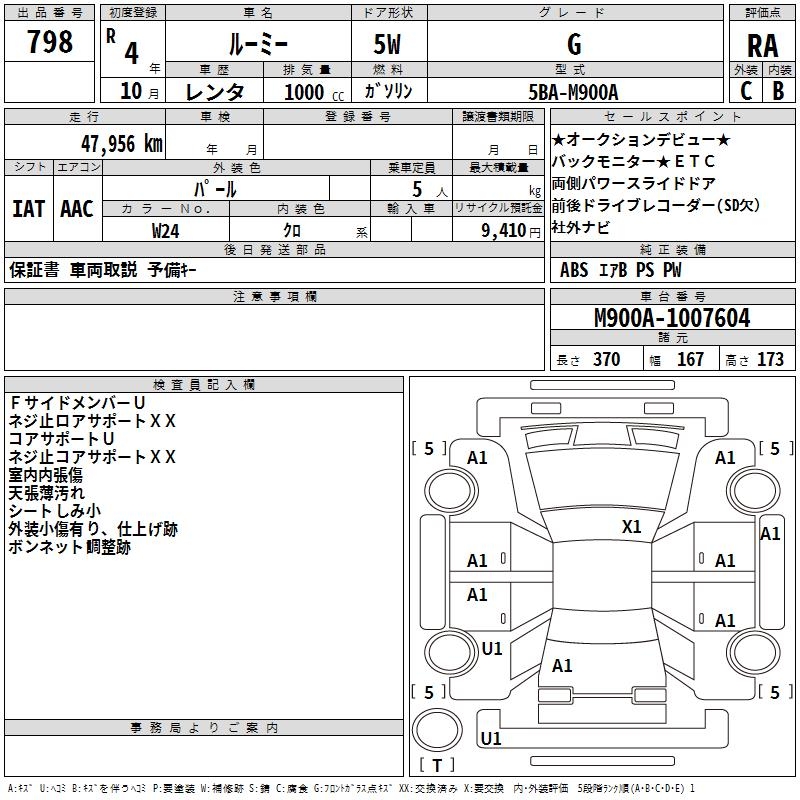Click sales point 両側パワースライドドア
This screenshot has height=800, width=800.
[x=634, y=183]
